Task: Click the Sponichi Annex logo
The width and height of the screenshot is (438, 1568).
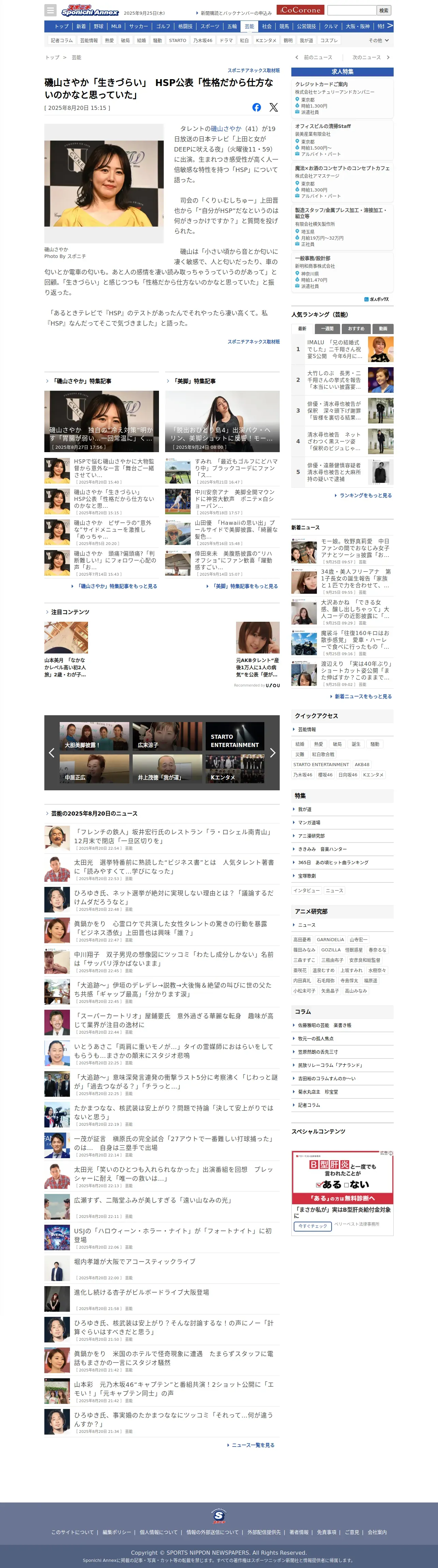Action: (89, 10)
